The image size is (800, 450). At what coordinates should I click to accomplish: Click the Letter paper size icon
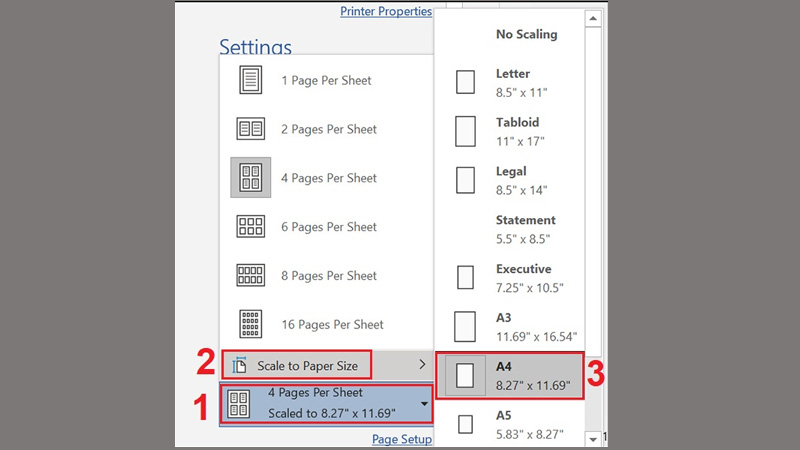[x=465, y=82]
